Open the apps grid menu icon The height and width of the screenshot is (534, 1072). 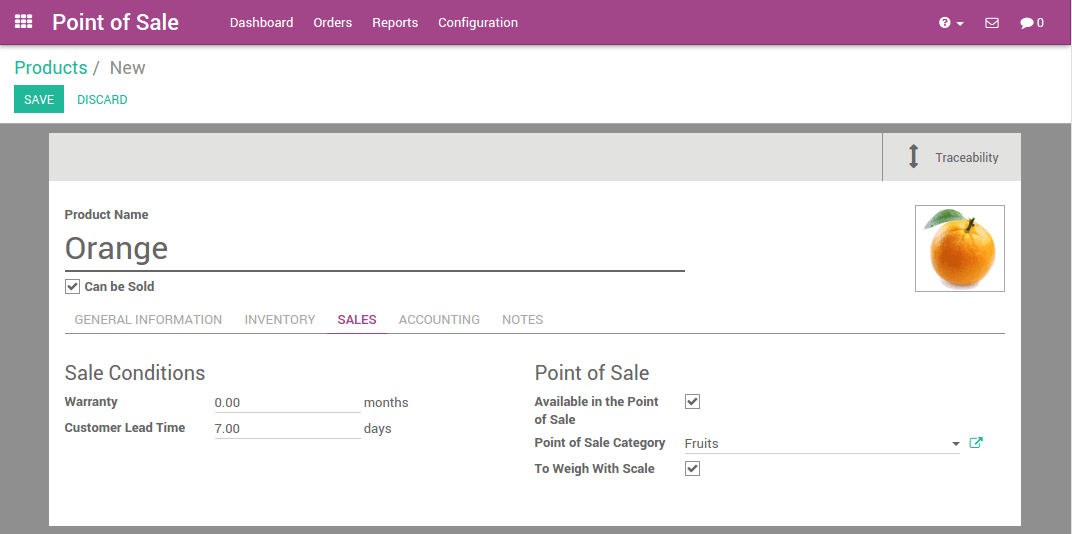coord(23,22)
